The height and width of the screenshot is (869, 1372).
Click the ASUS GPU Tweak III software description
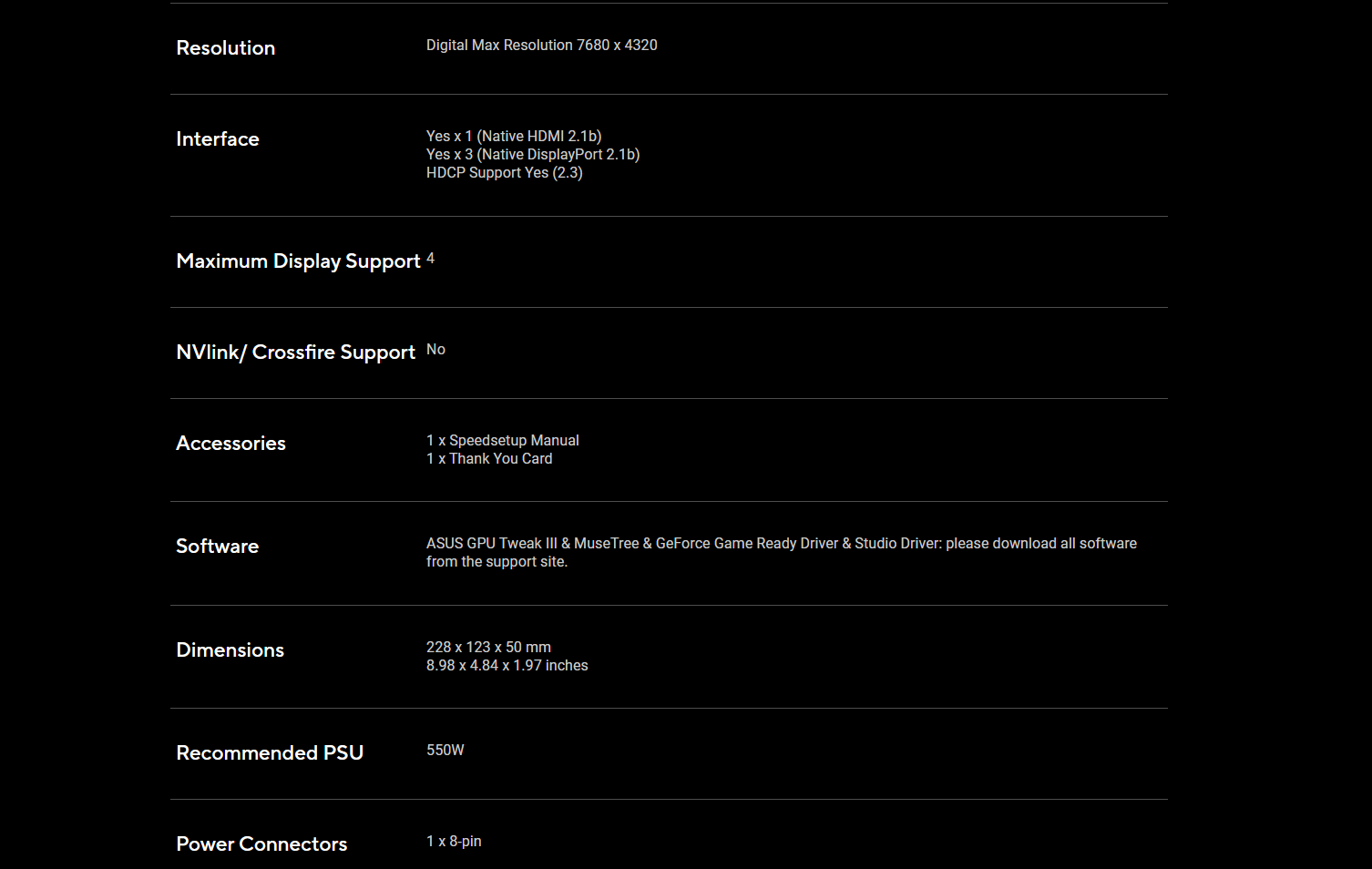(x=781, y=544)
